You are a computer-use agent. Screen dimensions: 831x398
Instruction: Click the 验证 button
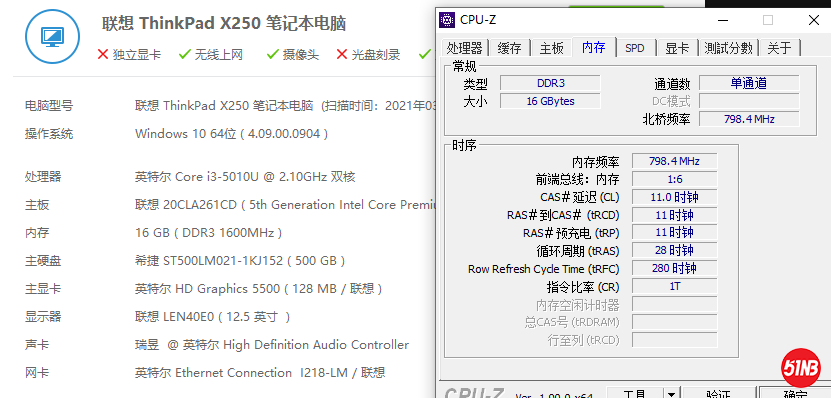tap(718, 393)
